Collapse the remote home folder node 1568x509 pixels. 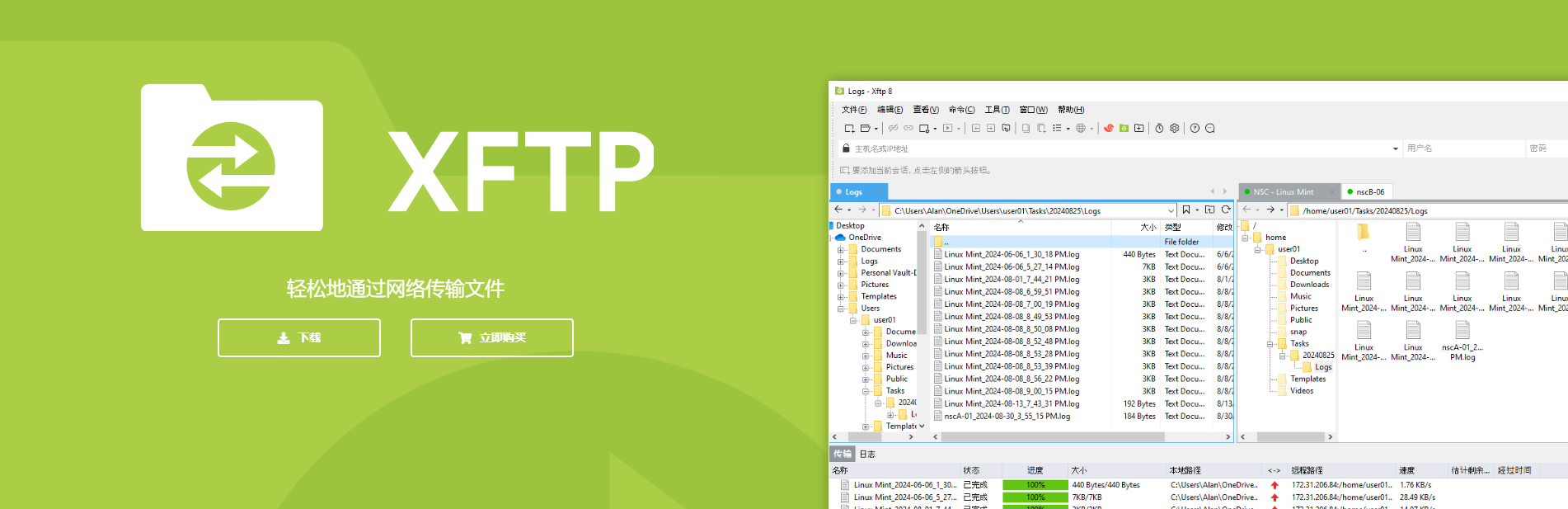(x=1245, y=238)
